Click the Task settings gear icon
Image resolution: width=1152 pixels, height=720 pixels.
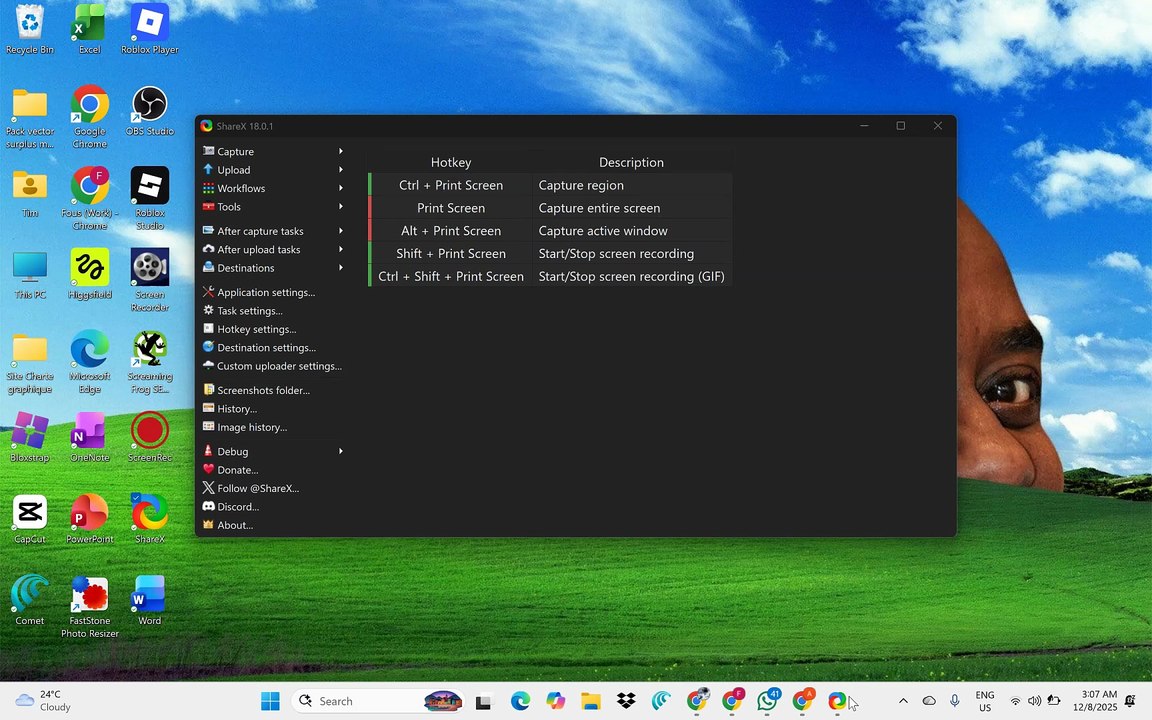coord(209,311)
